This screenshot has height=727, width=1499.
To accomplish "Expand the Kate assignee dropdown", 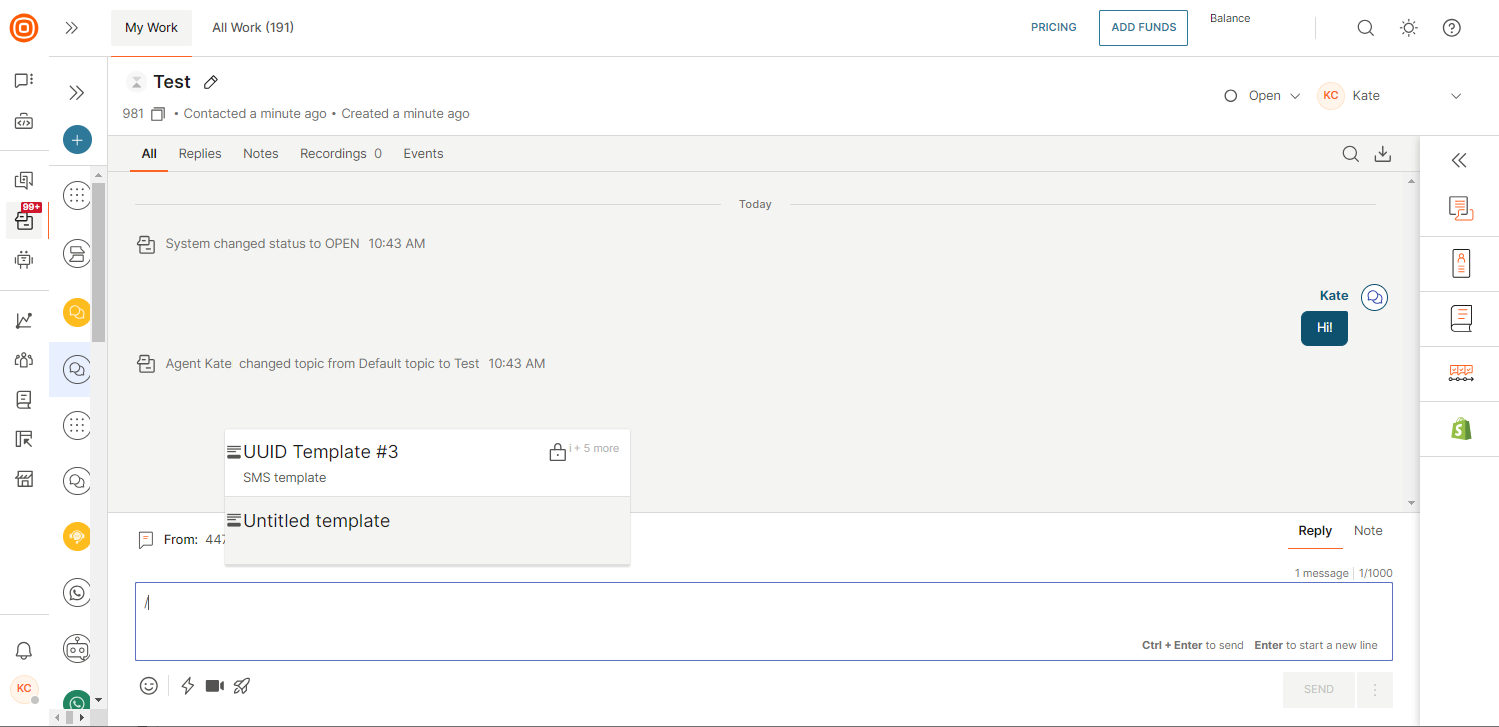I will click(x=1455, y=96).
